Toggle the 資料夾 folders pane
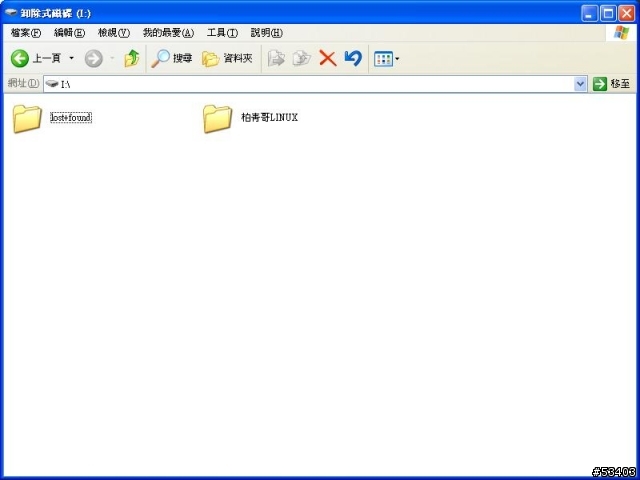 coord(227,59)
